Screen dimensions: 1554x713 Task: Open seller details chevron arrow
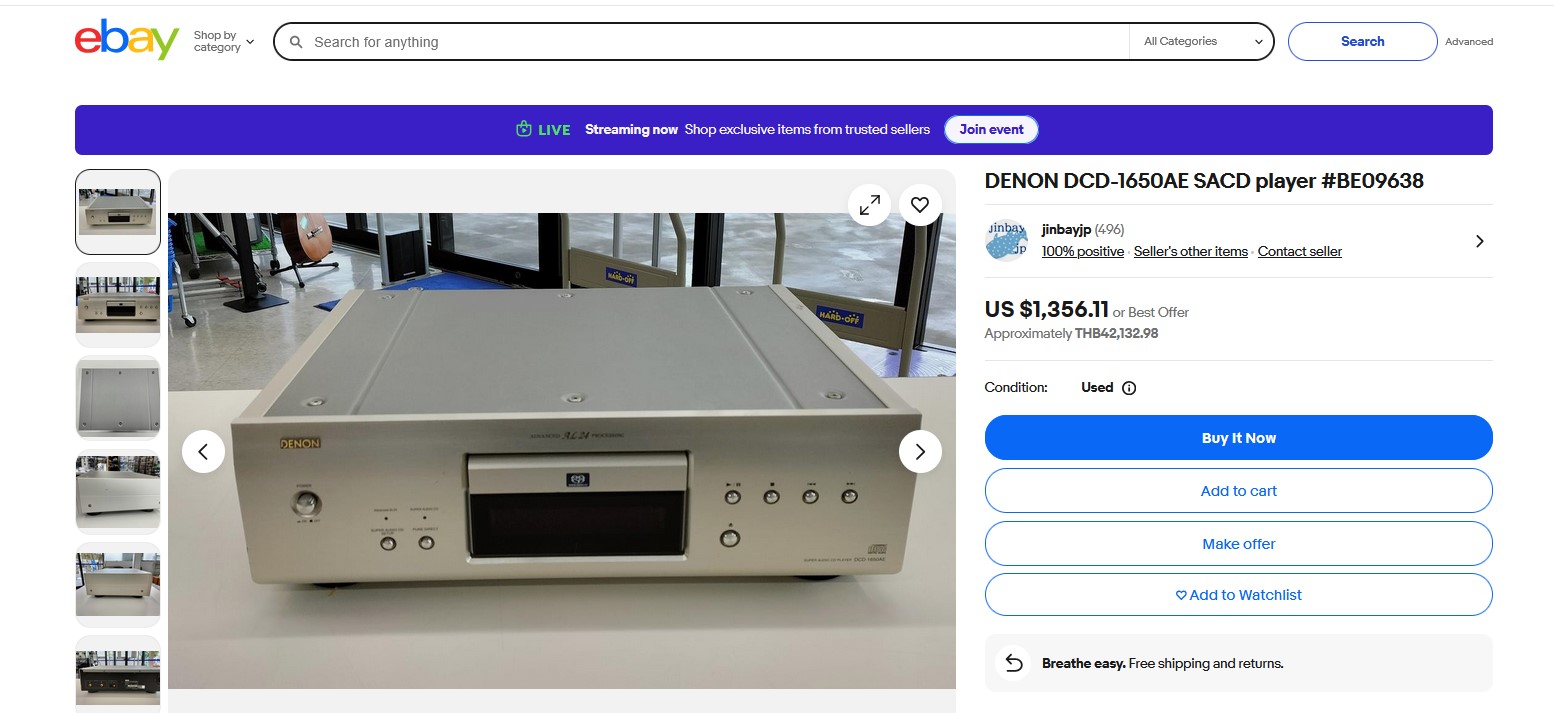click(1479, 241)
